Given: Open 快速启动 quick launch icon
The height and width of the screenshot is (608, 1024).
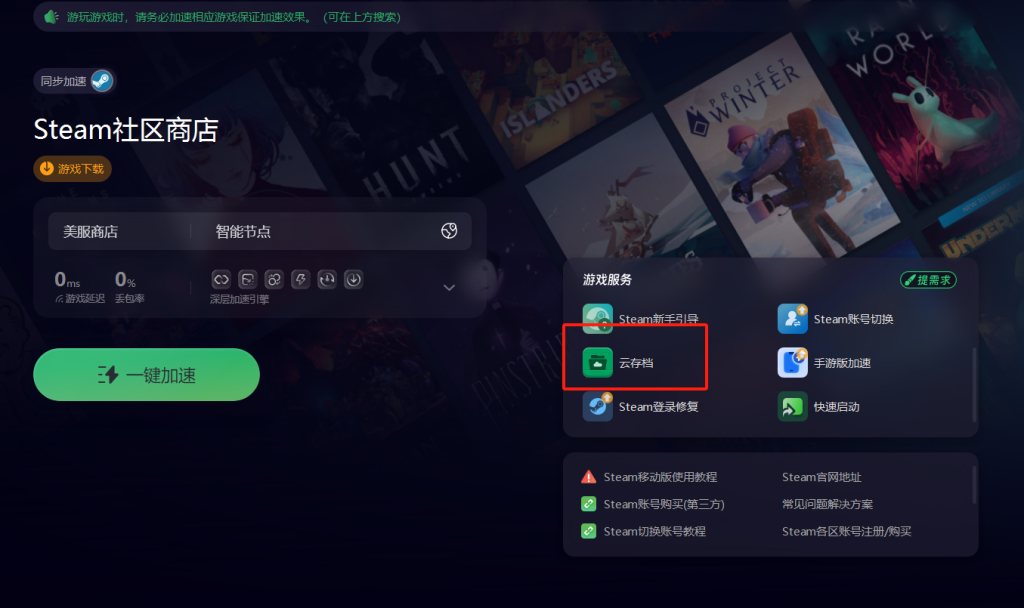Looking at the screenshot, I should pos(792,406).
